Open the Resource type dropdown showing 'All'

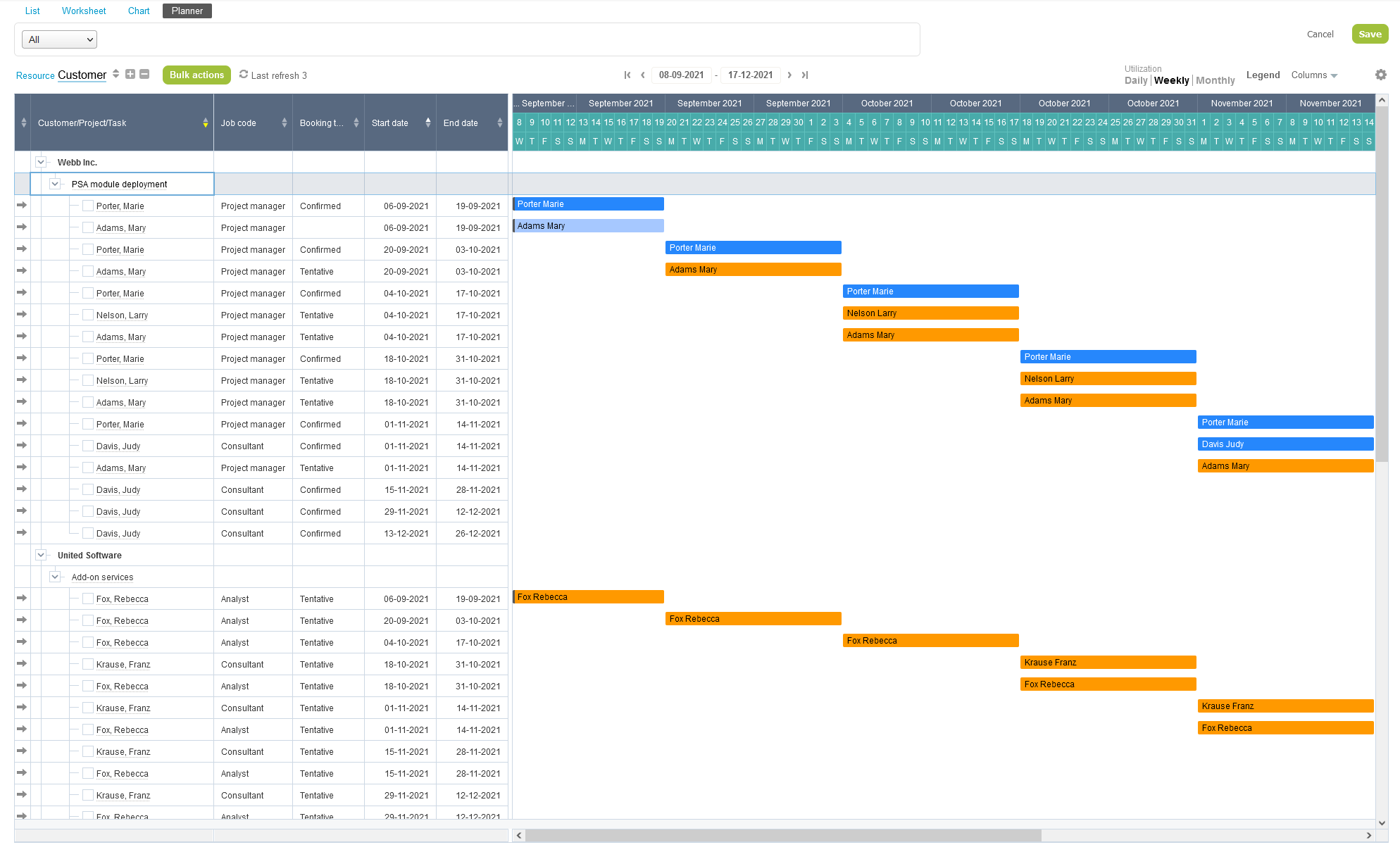click(x=57, y=40)
